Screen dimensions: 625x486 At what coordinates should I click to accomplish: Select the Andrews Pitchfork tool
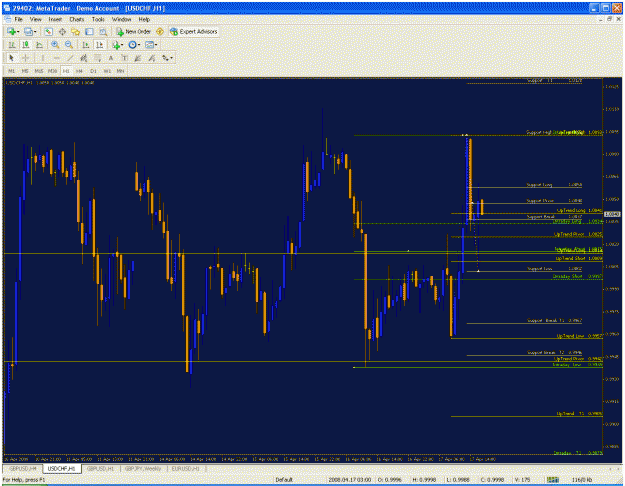(151, 58)
